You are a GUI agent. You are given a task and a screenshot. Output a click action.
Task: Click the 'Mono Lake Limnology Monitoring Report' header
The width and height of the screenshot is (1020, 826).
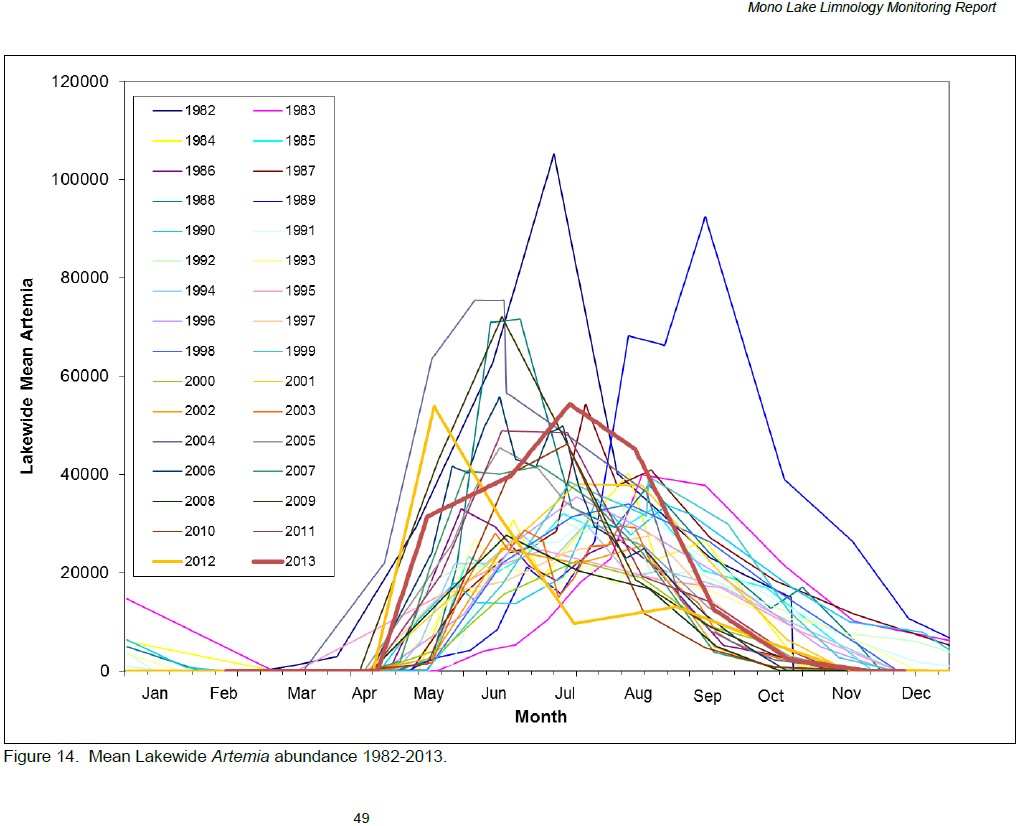871,8
